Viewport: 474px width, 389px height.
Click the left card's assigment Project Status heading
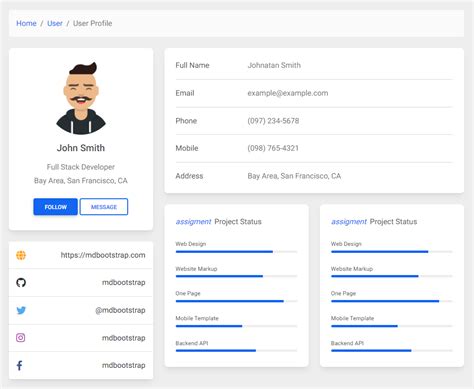click(x=219, y=222)
